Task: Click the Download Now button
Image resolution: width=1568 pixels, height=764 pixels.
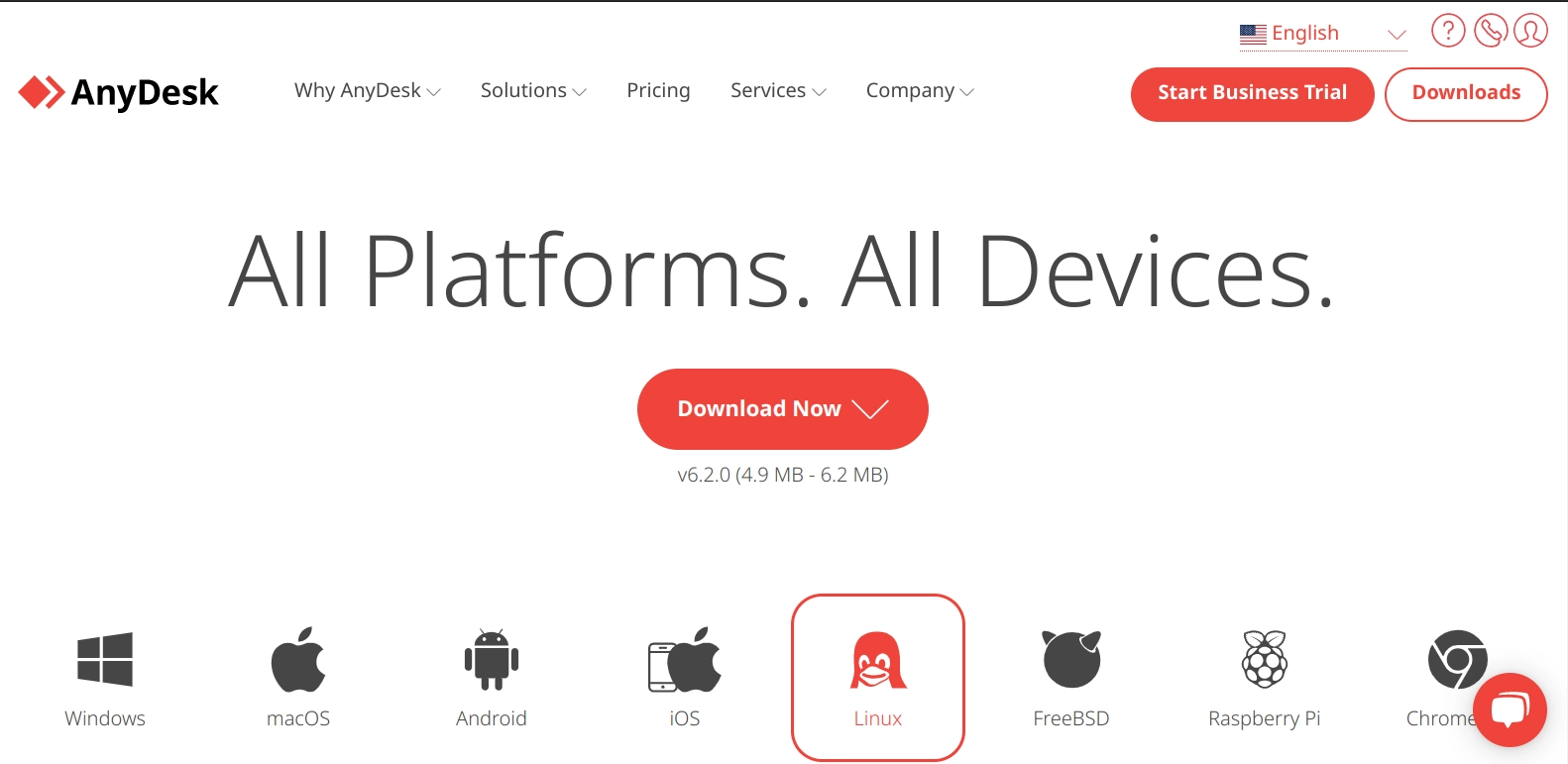Action: [x=783, y=409]
